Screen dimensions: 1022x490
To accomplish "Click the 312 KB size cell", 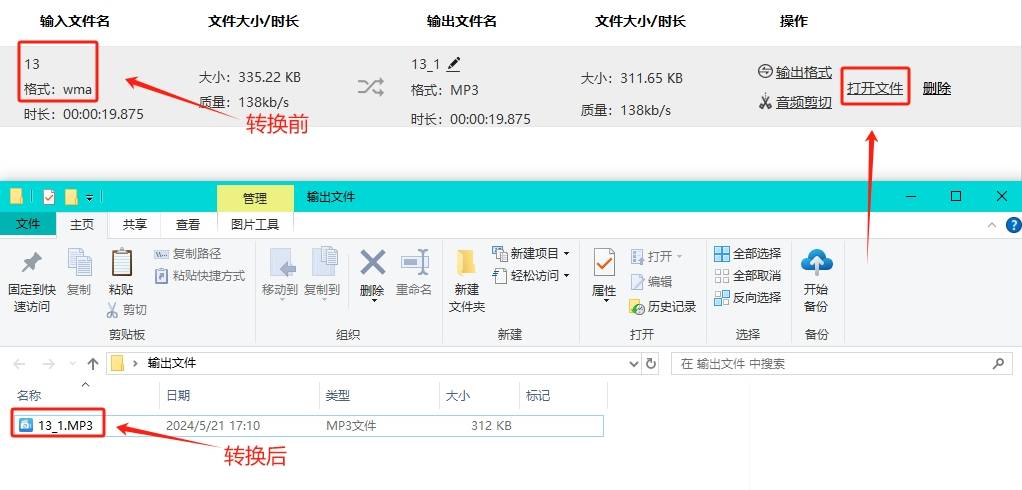I will pos(491,425).
